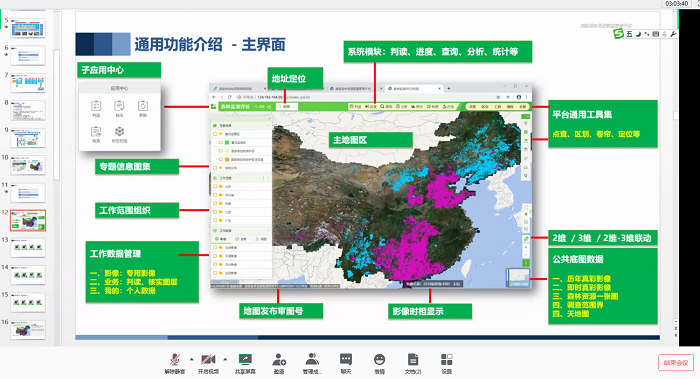Expand video options arrow beside camera
This screenshot has height=379, width=700.
click(225, 359)
